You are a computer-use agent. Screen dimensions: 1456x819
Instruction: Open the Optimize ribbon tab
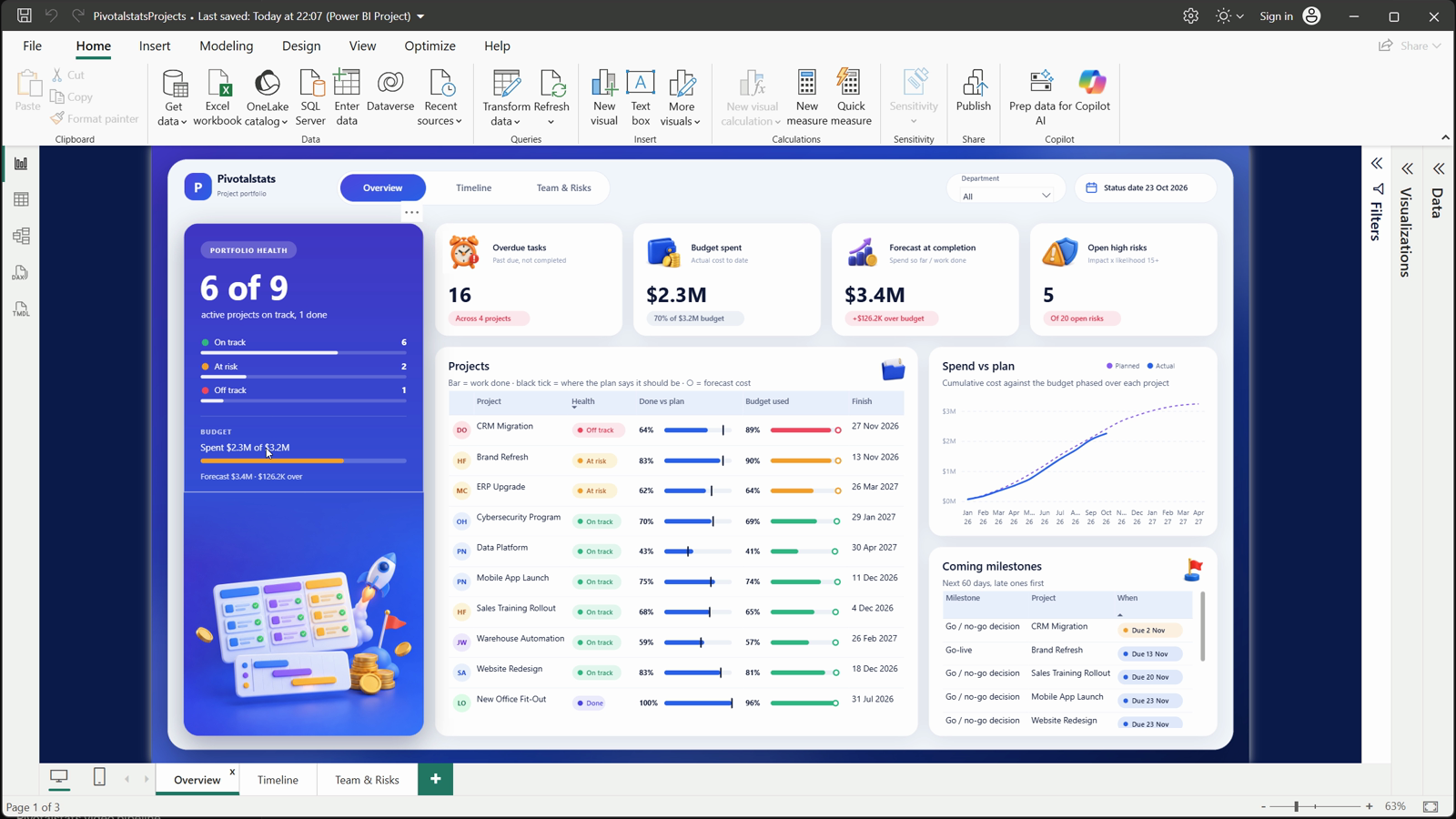(430, 45)
